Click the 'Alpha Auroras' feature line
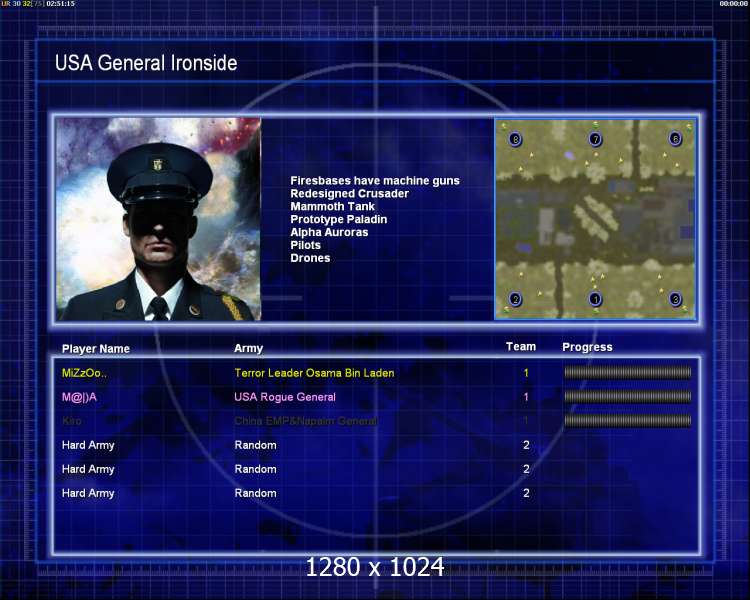This screenshot has width=750, height=600. click(x=329, y=232)
